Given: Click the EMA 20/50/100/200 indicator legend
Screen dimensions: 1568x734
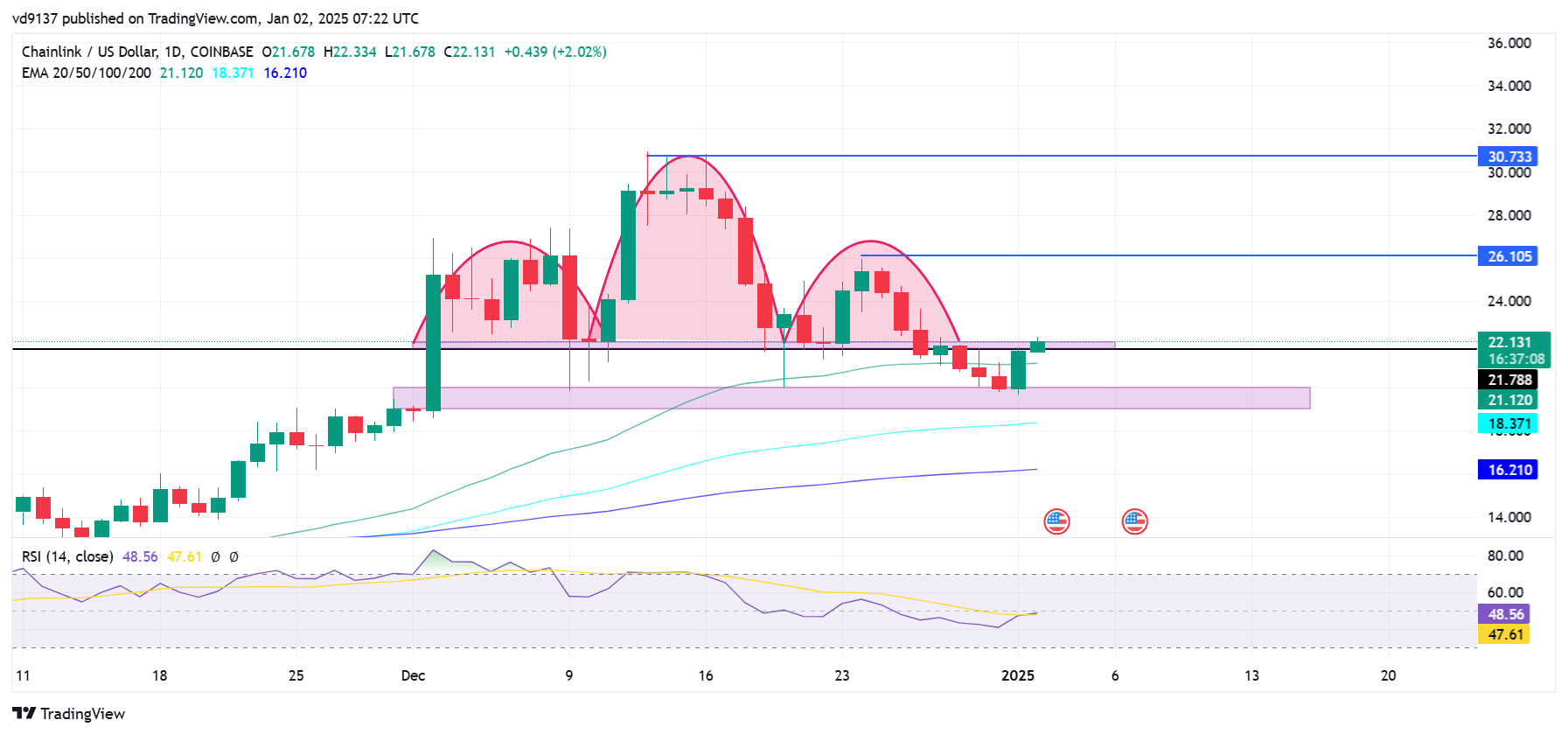Looking at the screenshot, I should [x=86, y=73].
